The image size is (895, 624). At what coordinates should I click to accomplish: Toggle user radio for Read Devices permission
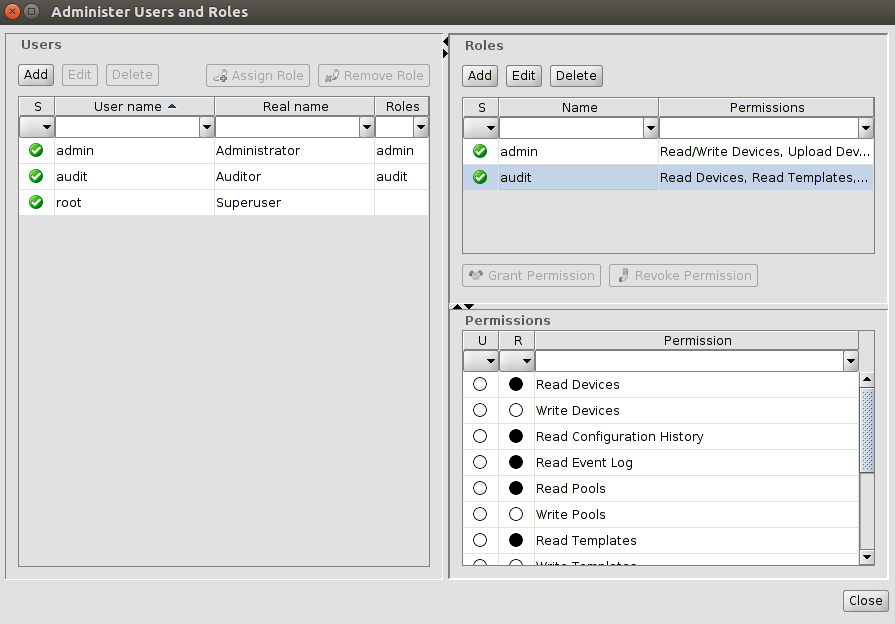pos(480,385)
